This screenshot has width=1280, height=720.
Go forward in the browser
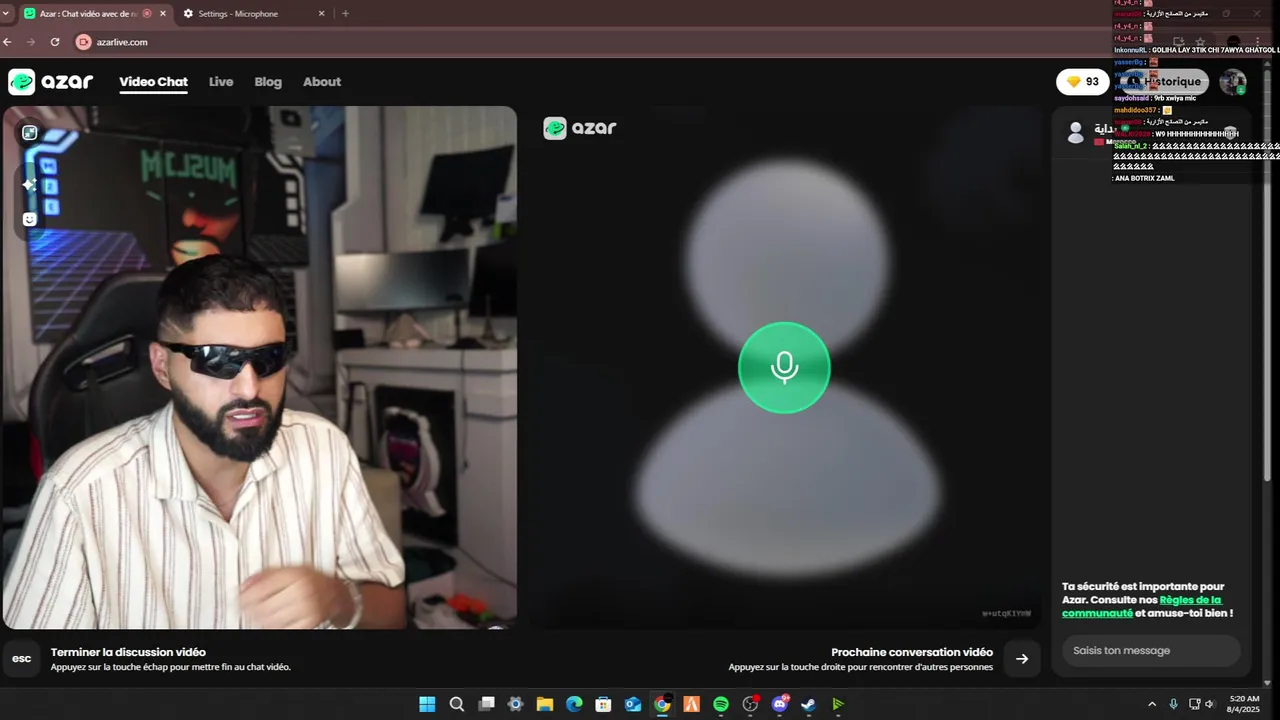click(31, 42)
